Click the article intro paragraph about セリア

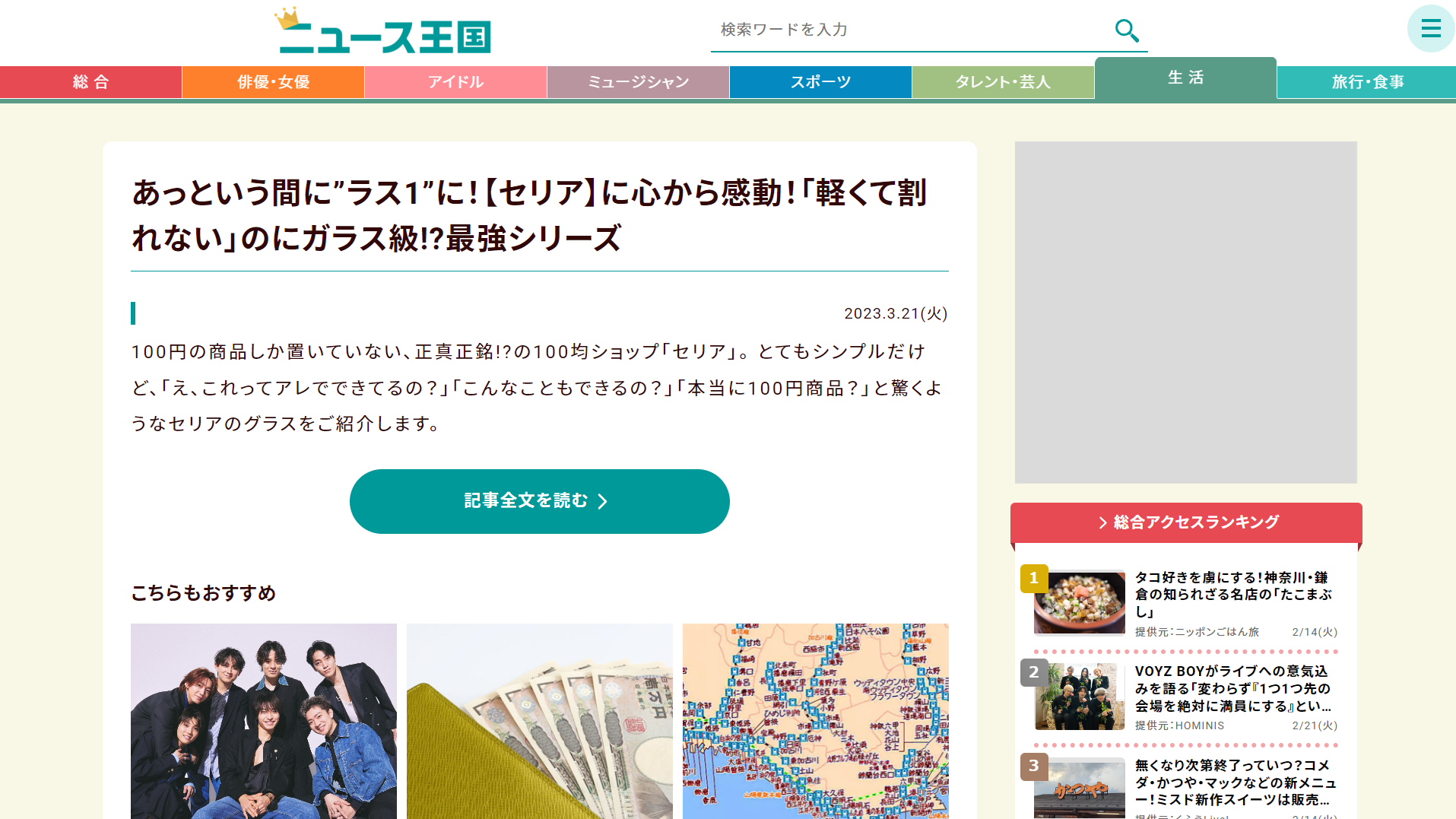538,388
